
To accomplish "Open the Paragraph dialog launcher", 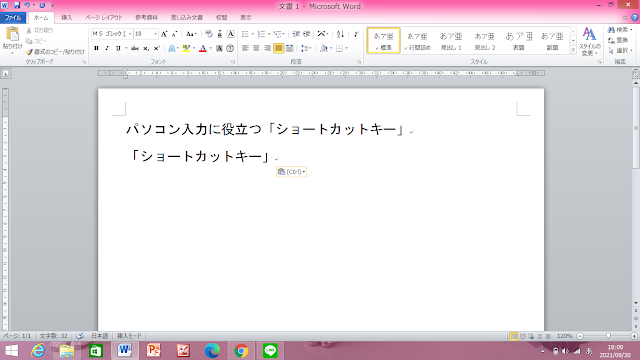I will [359, 62].
